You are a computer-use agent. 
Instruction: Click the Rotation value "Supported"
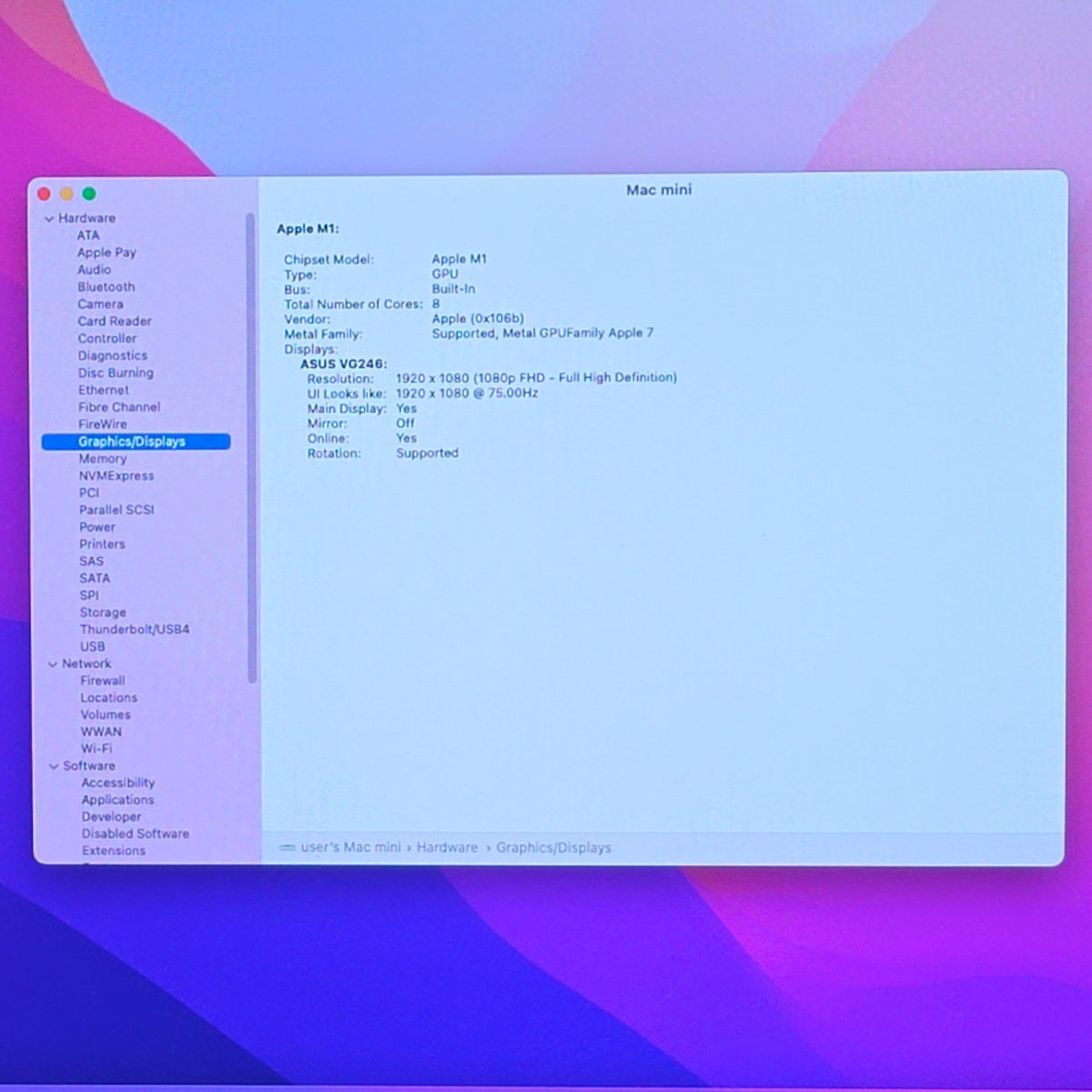(x=427, y=453)
